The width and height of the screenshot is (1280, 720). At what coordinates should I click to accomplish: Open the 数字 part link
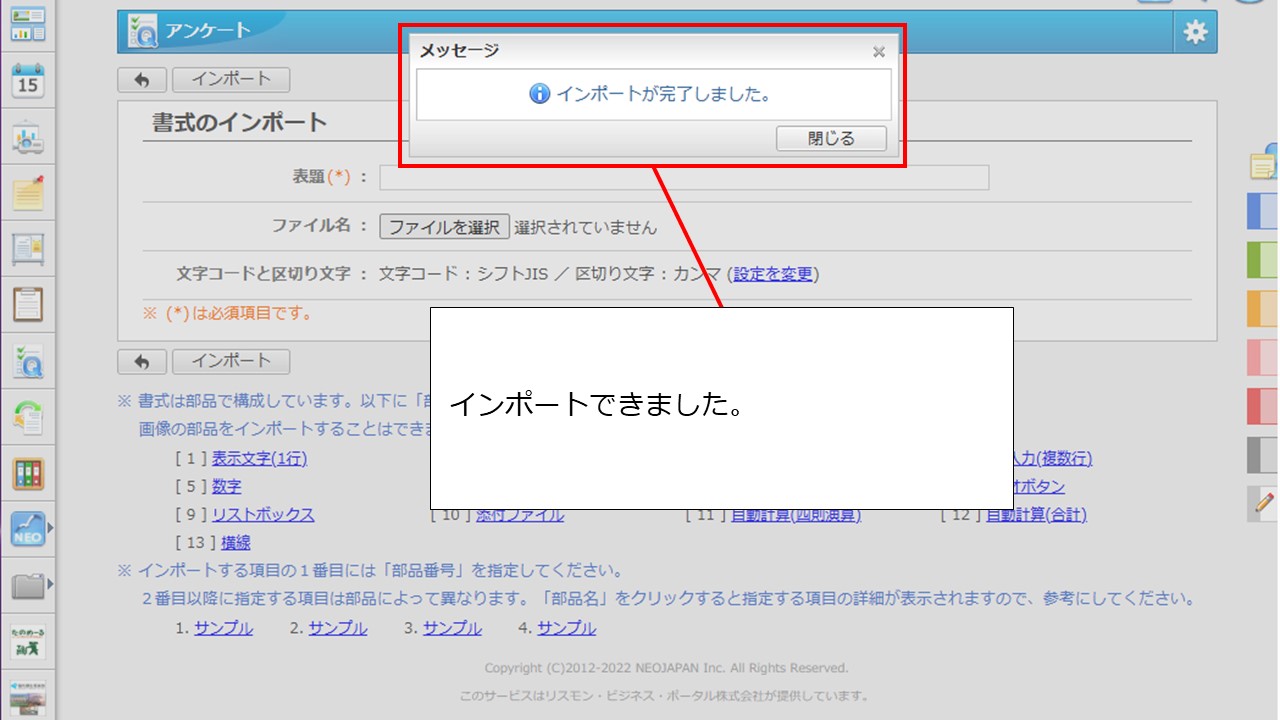[226, 487]
